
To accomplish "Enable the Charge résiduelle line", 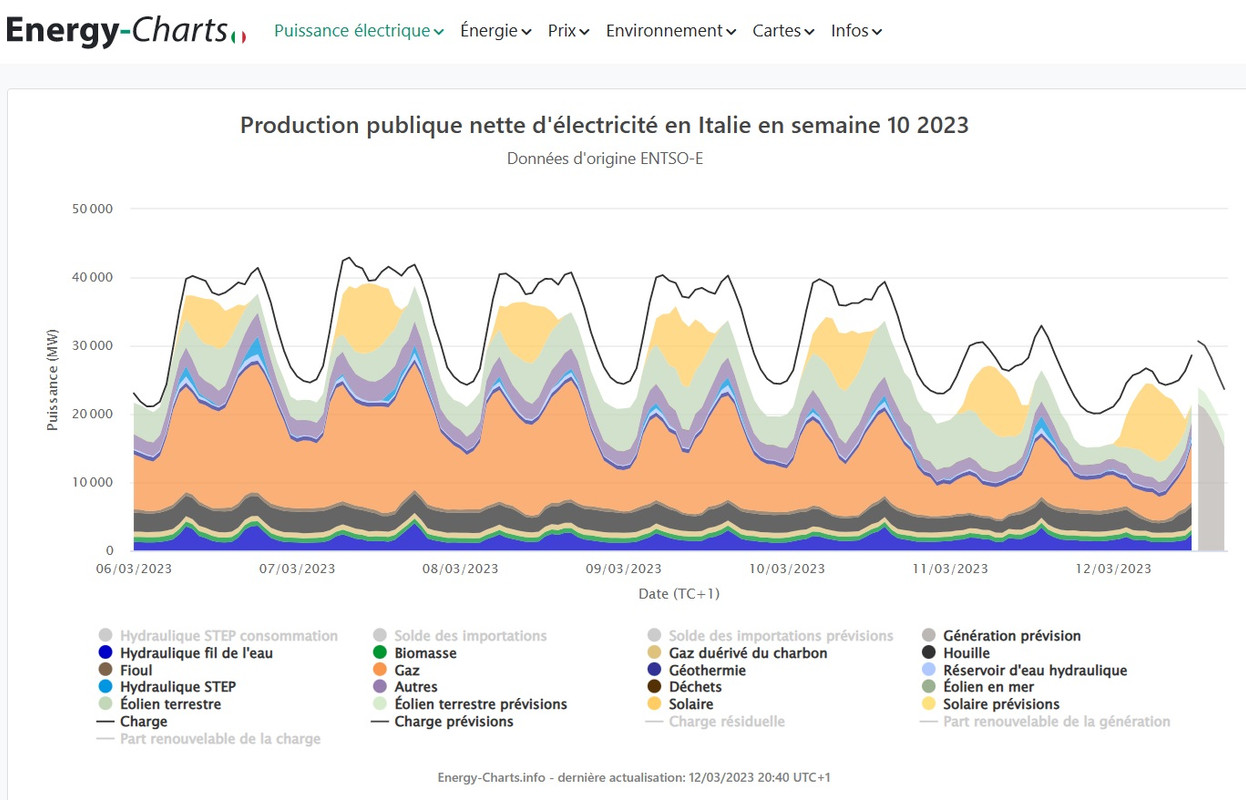I will click(715, 721).
